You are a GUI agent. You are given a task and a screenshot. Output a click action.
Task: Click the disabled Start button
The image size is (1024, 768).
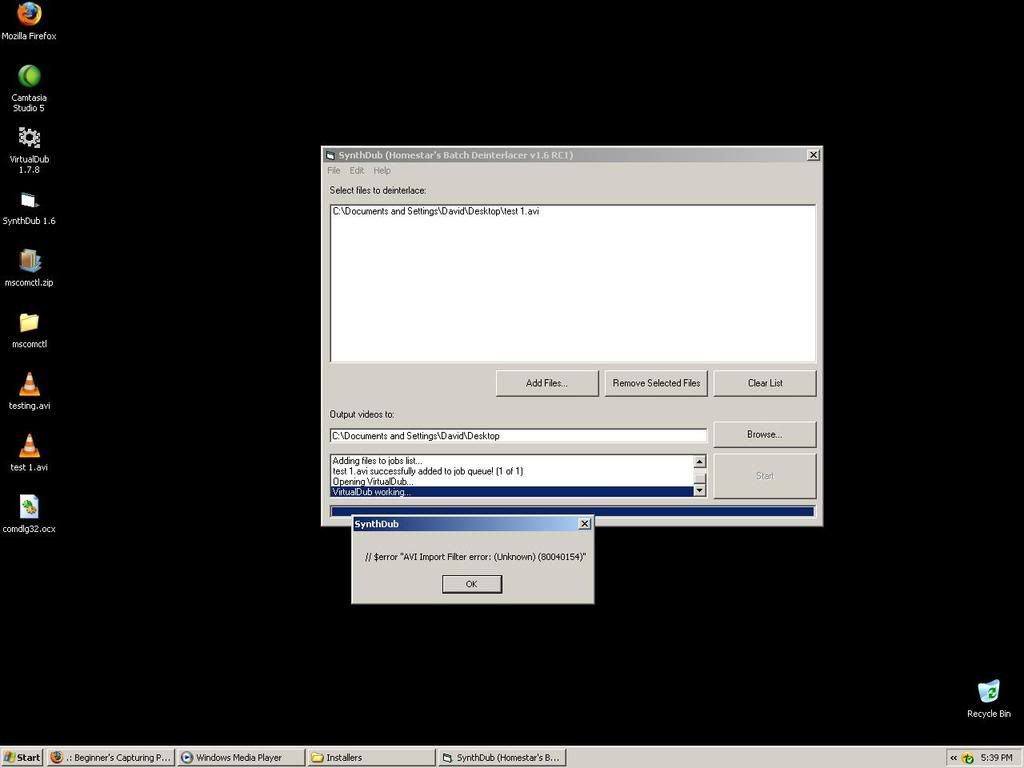point(765,476)
